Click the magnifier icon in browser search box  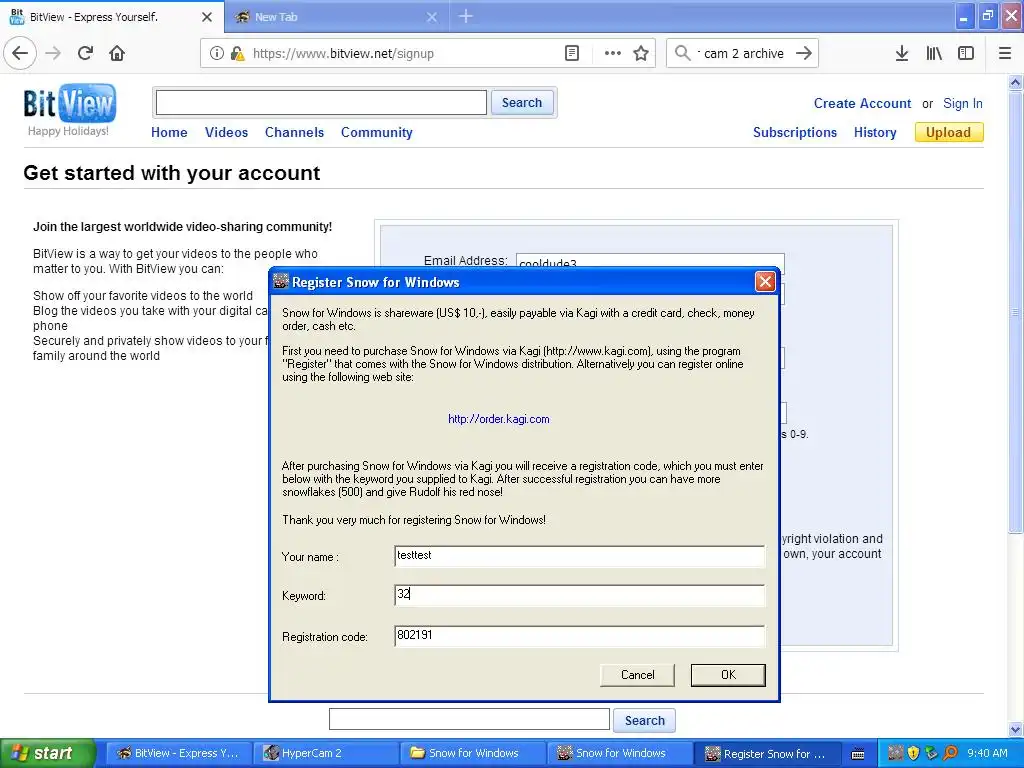682,53
